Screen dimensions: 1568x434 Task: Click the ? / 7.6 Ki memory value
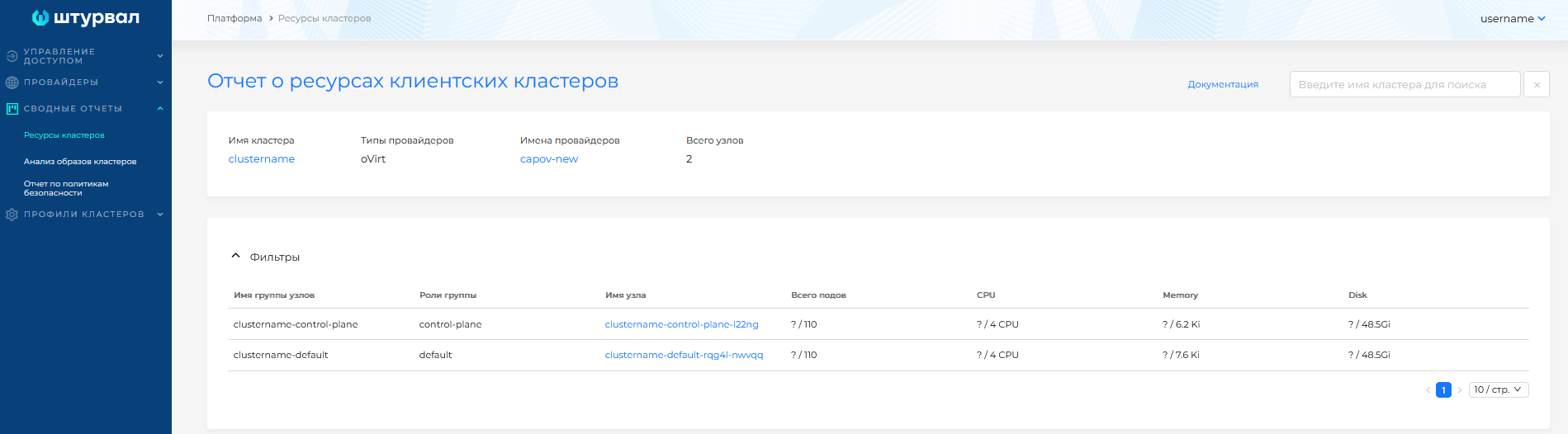point(1181,355)
